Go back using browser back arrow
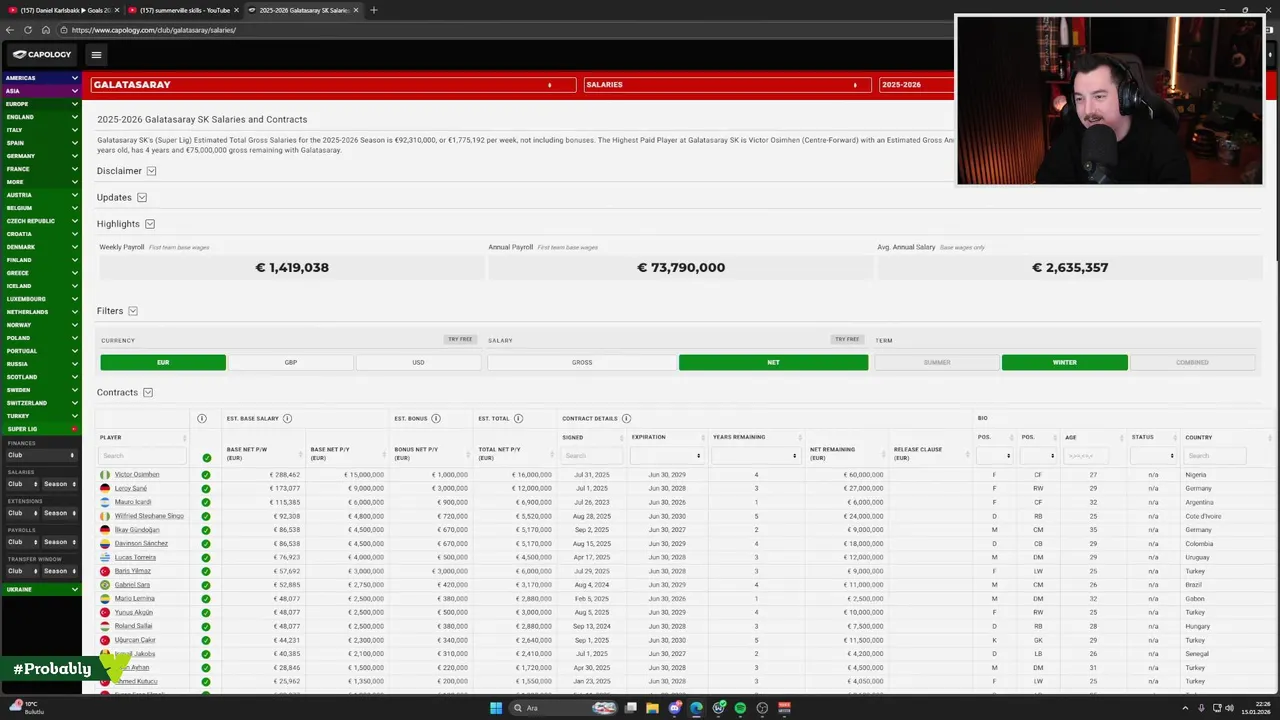The height and width of the screenshot is (720, 1280). (10, 30)
